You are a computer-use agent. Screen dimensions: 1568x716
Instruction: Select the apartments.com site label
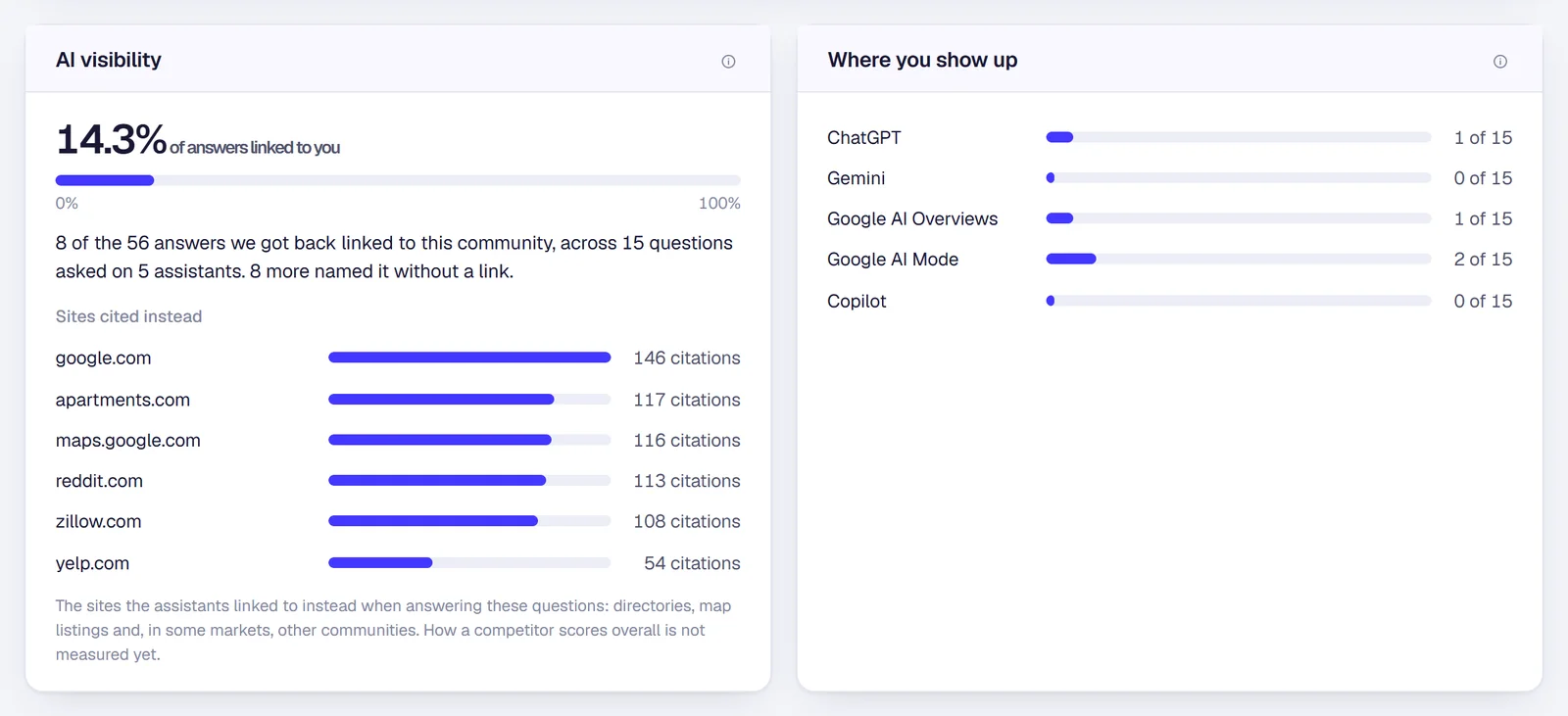click(x=122, y=400)
